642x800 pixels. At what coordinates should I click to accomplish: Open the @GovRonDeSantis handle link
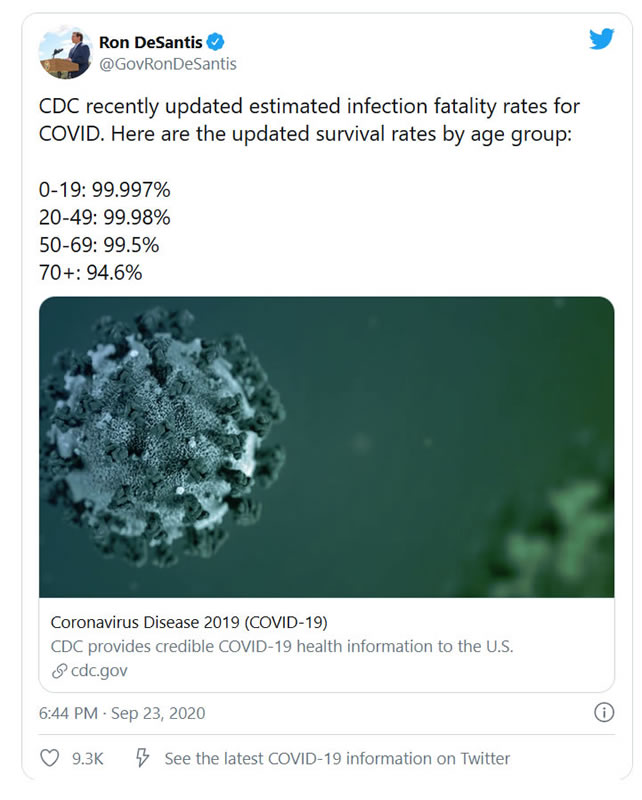(x=167, y=64)
